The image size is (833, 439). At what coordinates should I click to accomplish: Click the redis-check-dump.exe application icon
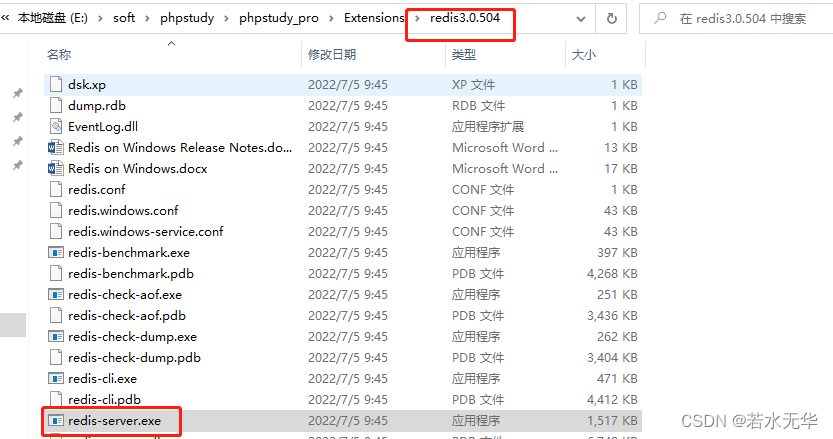56,336
